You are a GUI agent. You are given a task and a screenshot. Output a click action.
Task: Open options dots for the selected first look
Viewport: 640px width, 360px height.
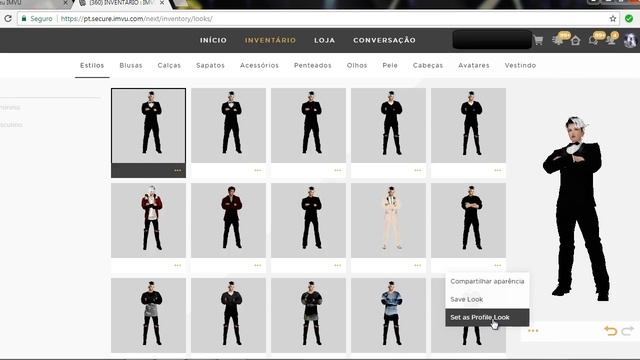[x=178, y=171]
